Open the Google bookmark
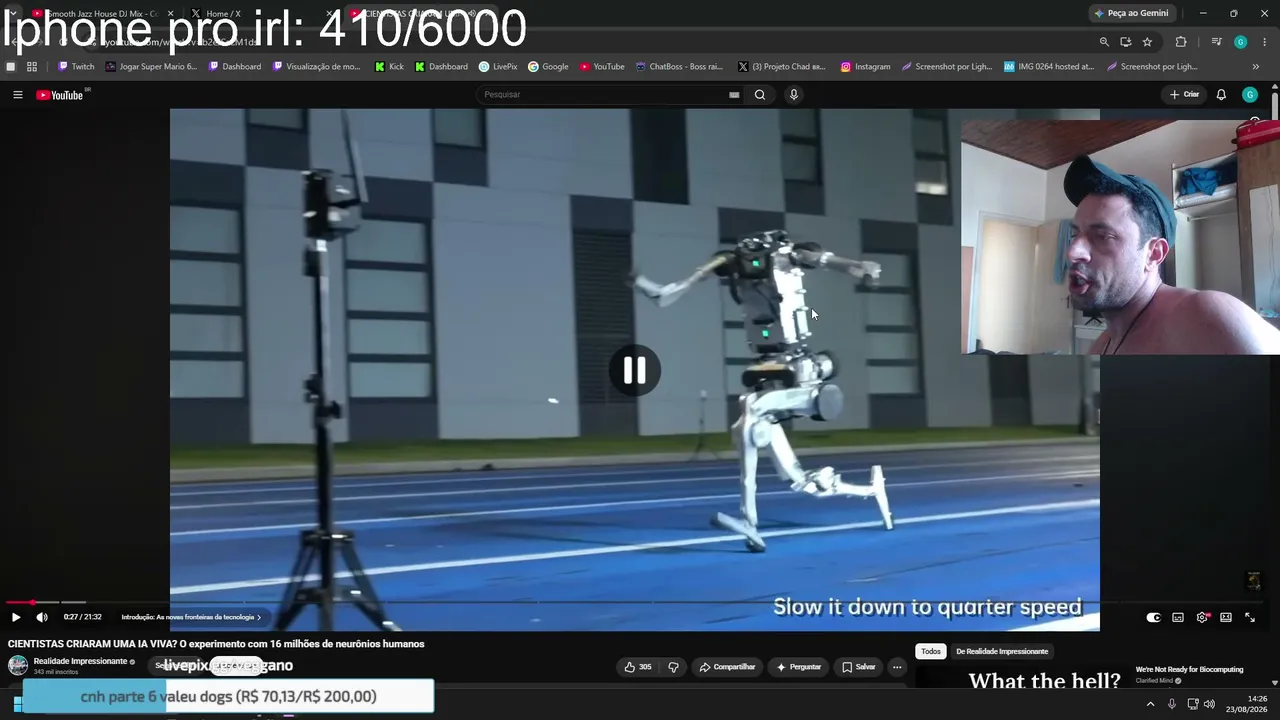This screenshot has width=1280, height=720. click(x=548, y=67)
